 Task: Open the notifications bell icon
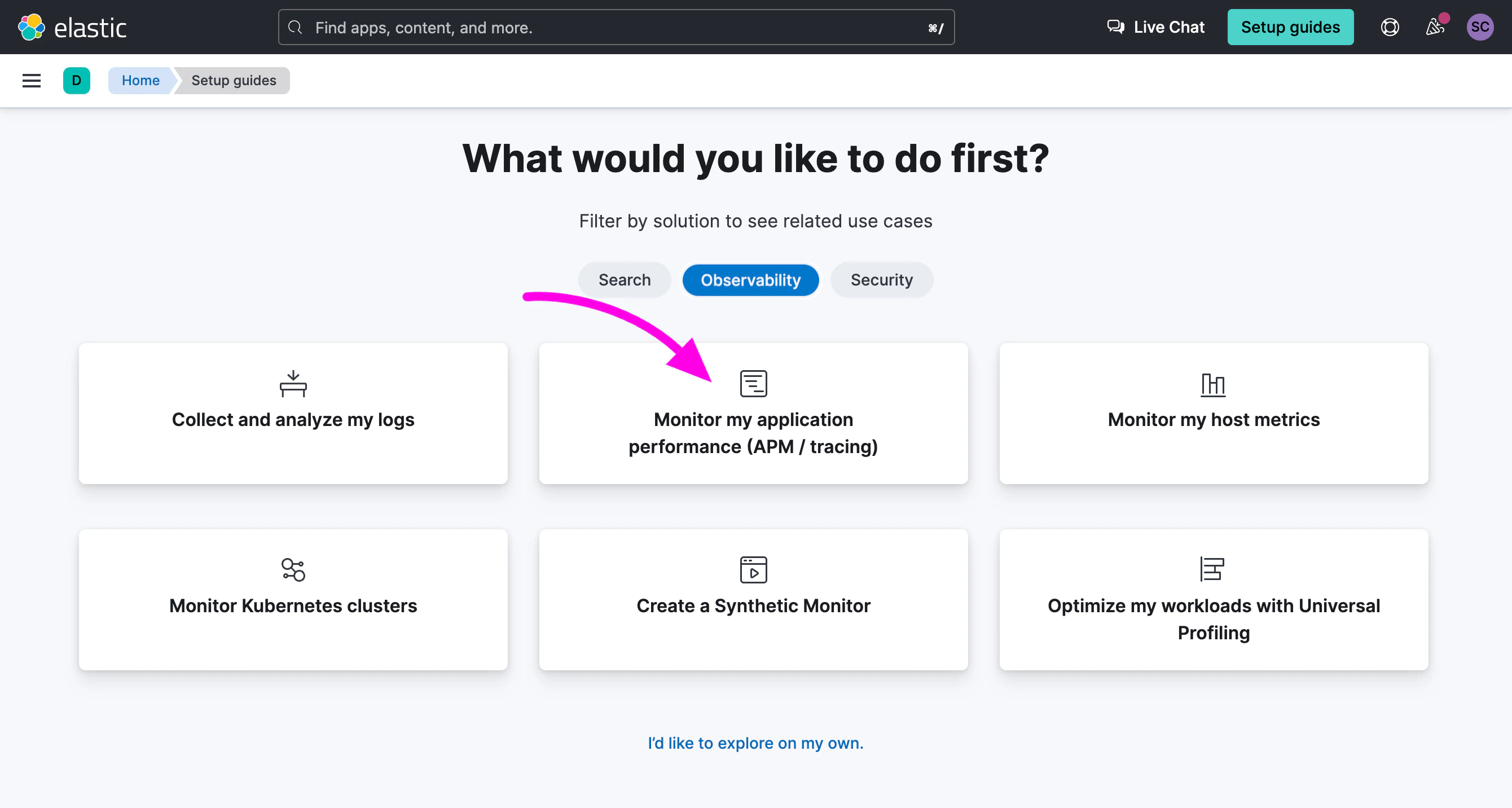click(x=1435, y=27)
